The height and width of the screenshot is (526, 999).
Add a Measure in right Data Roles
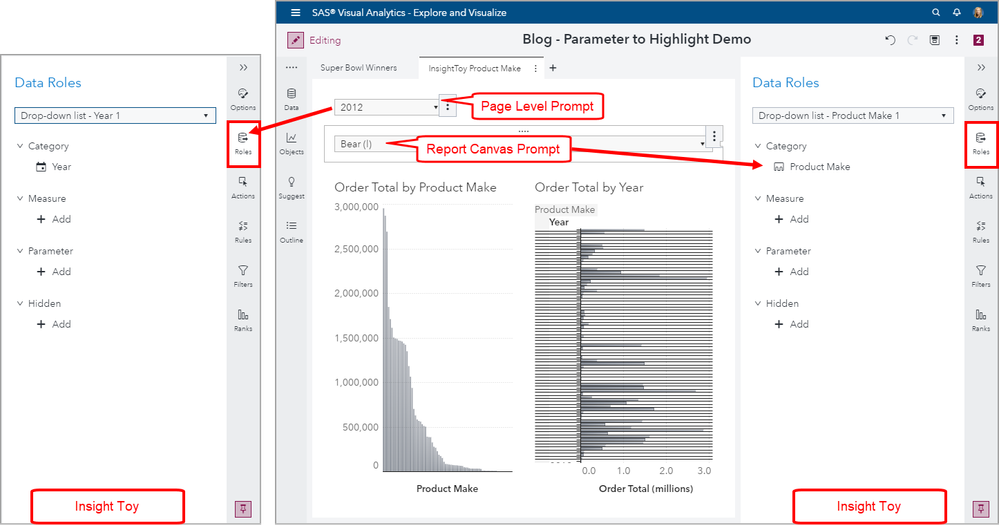[x=791, y=219]
